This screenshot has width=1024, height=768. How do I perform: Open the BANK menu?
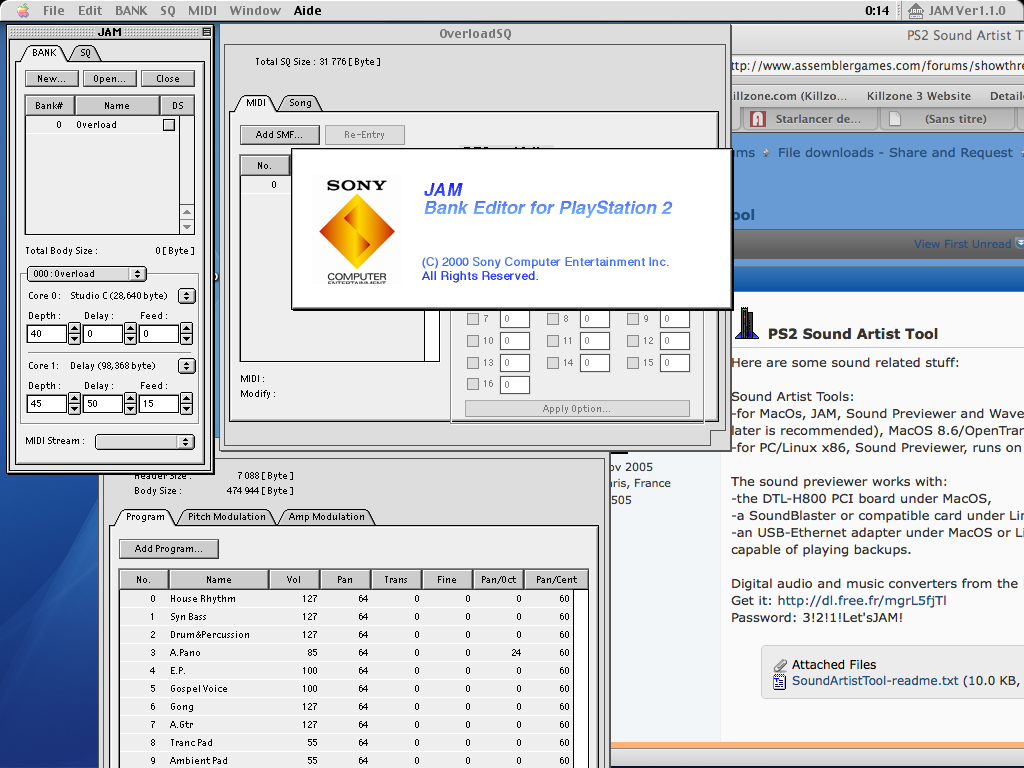click(131, 10)
